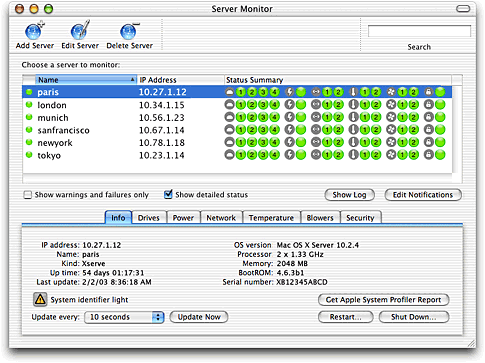Click the window resize grip corner

(x=471, y=343)
